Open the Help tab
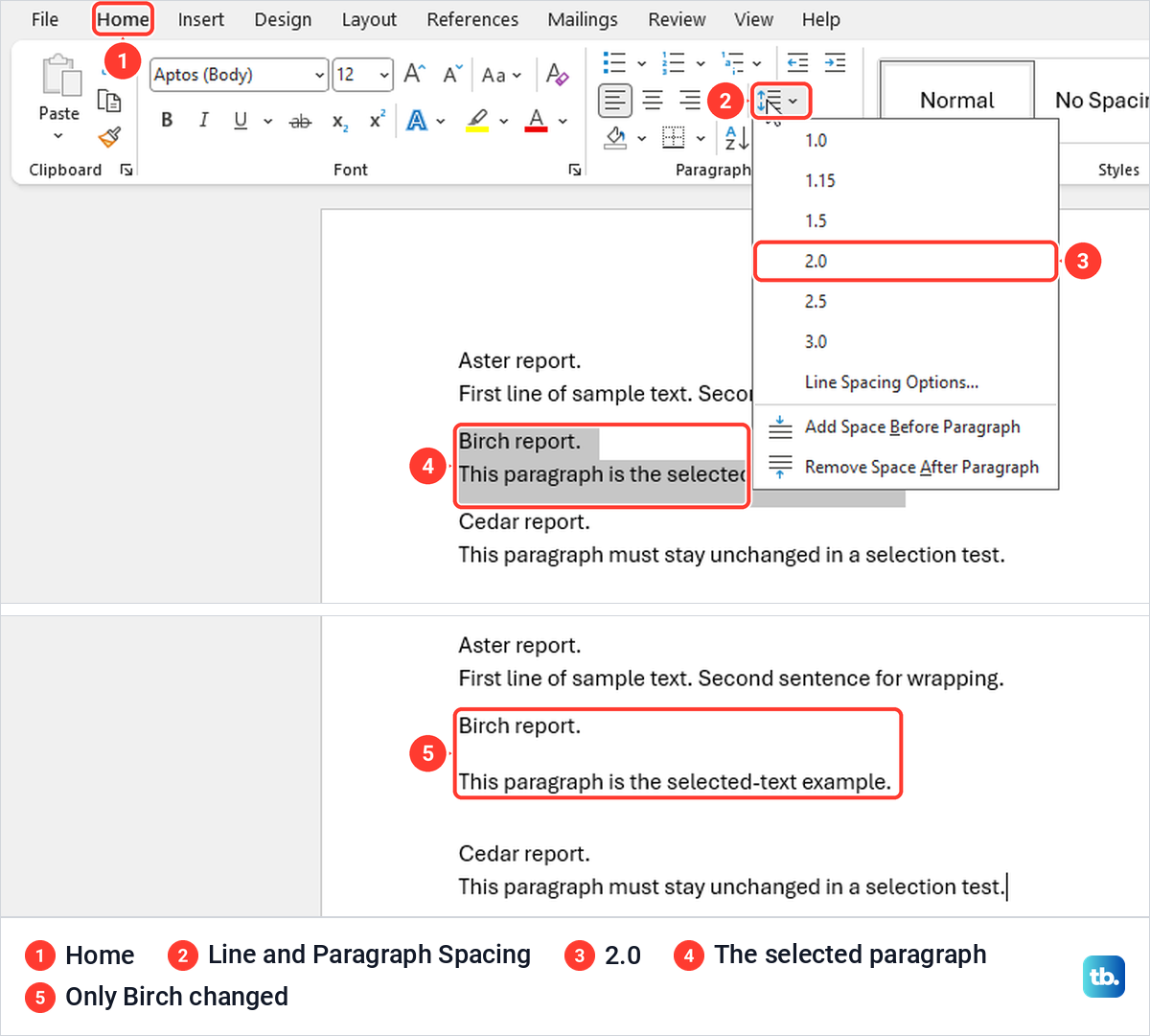 coord(821,19)
